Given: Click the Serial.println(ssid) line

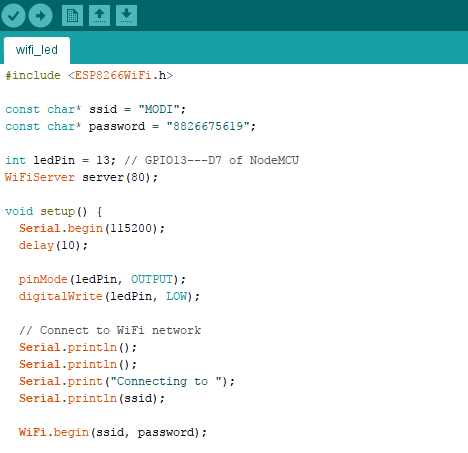Looking at the screenshot, I should pyautogui.click(x=92, y=398).
